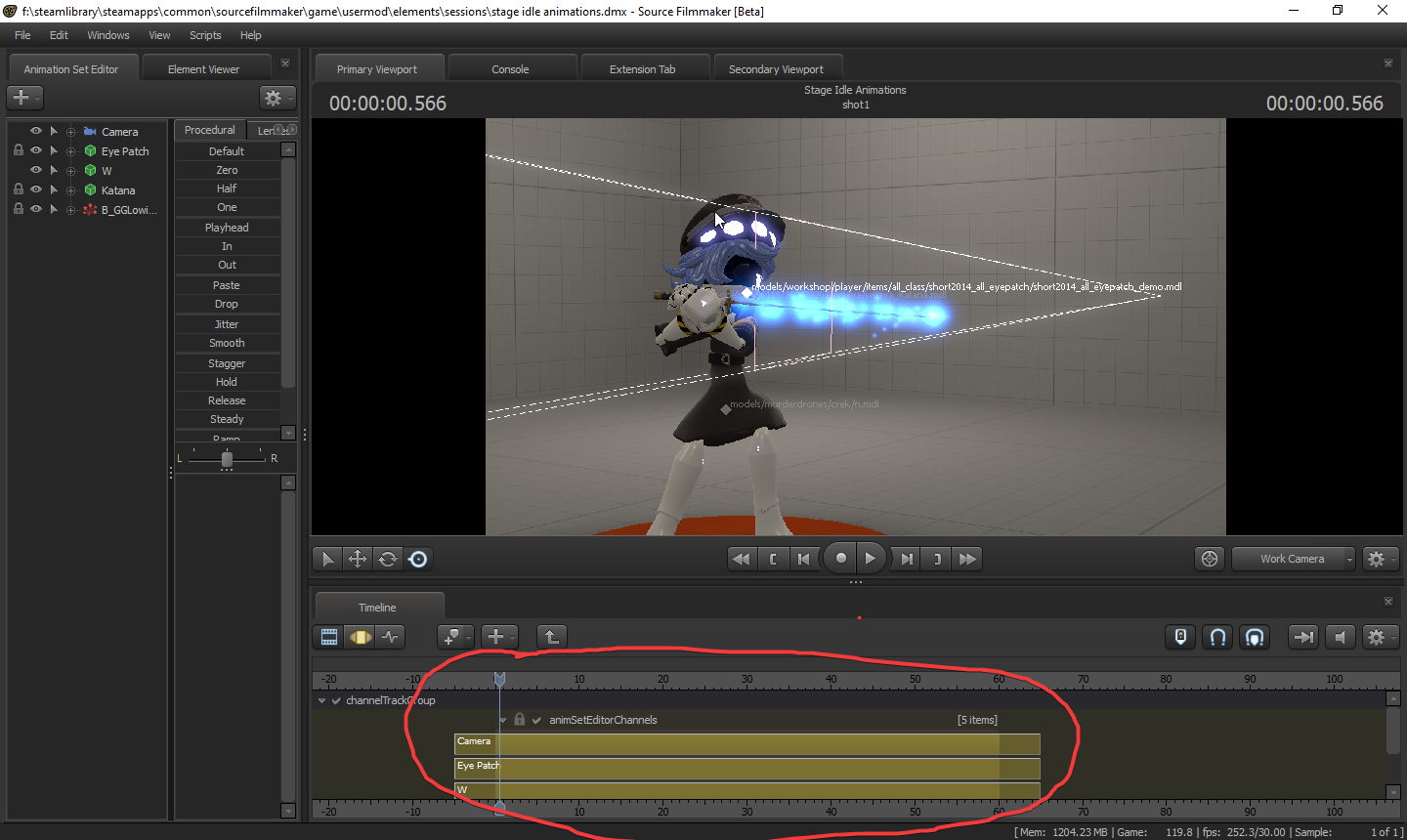The width and height of the screenshot is (1407, 840).
Task: Switch to the Graph Editor mode icon
Action: (x=391, y=637)
